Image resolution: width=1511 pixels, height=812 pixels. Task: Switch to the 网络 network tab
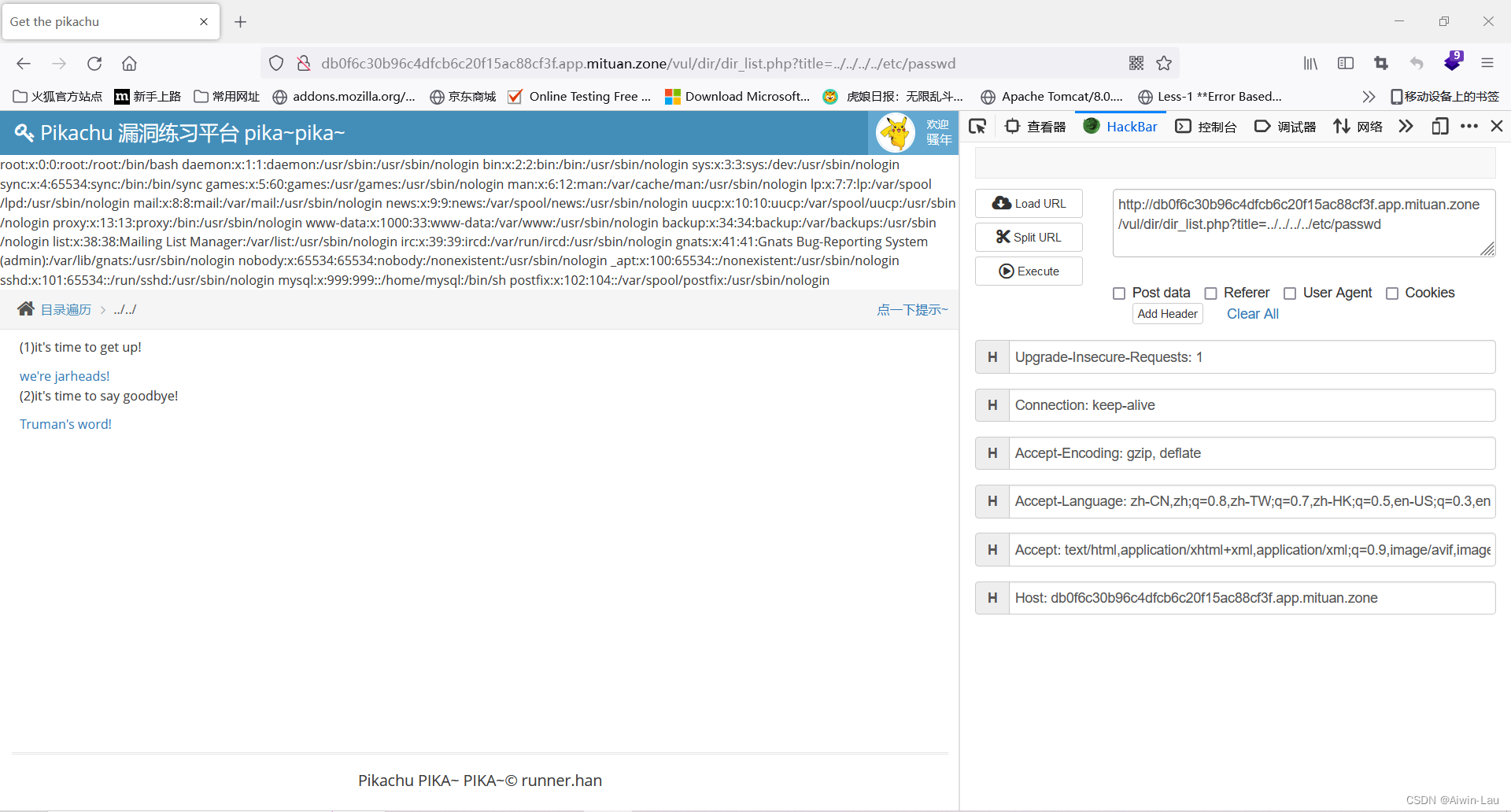[1358, 127]
